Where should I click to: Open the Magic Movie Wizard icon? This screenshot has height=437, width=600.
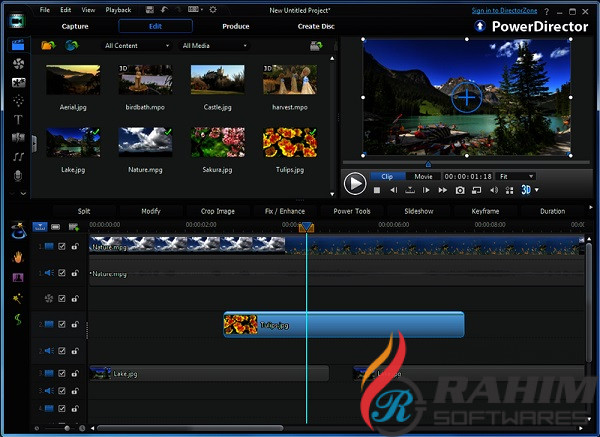pyautogui.click(x=18, y=230)
